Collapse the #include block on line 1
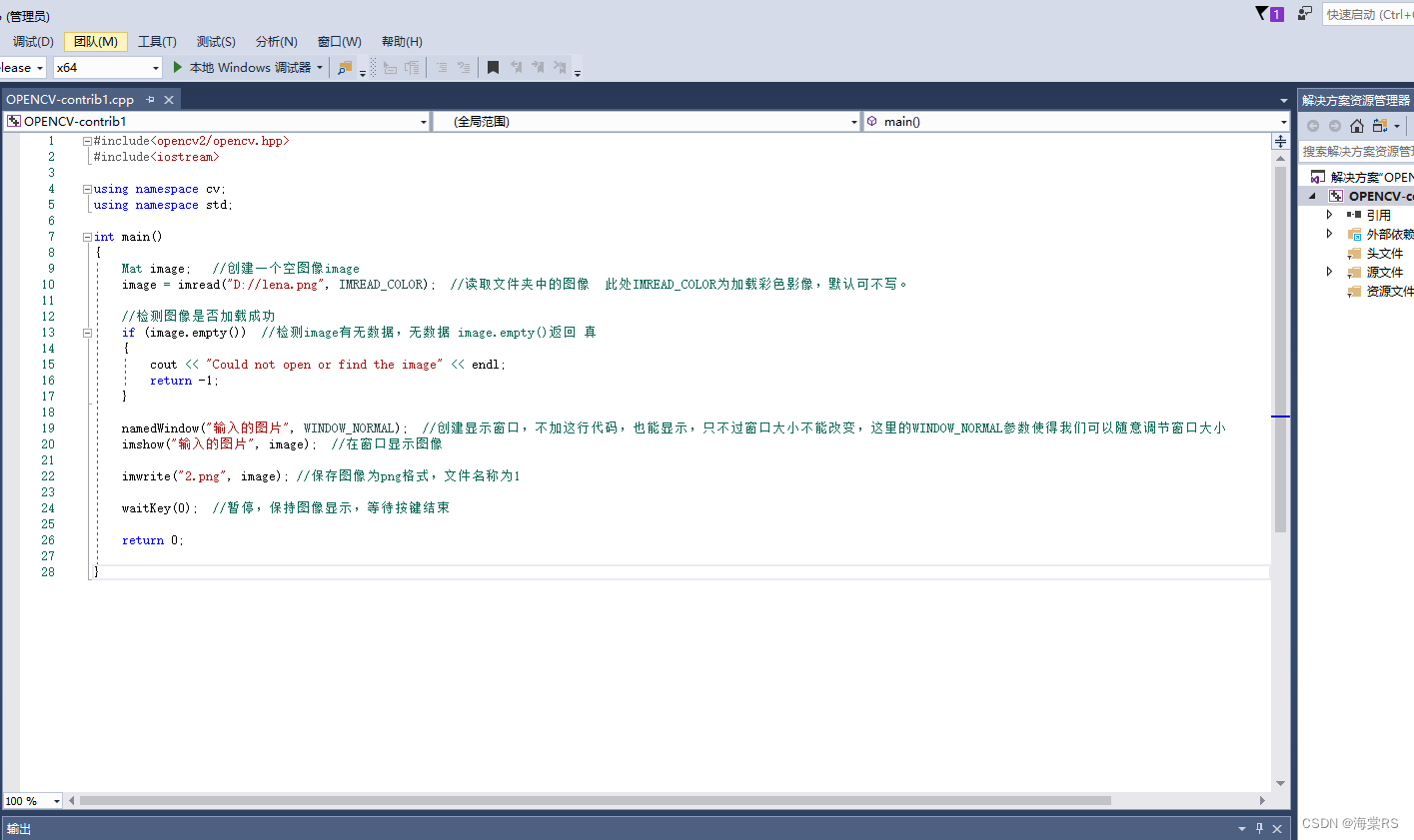This screenshot has height=840, width=1414. pos(87,142)
